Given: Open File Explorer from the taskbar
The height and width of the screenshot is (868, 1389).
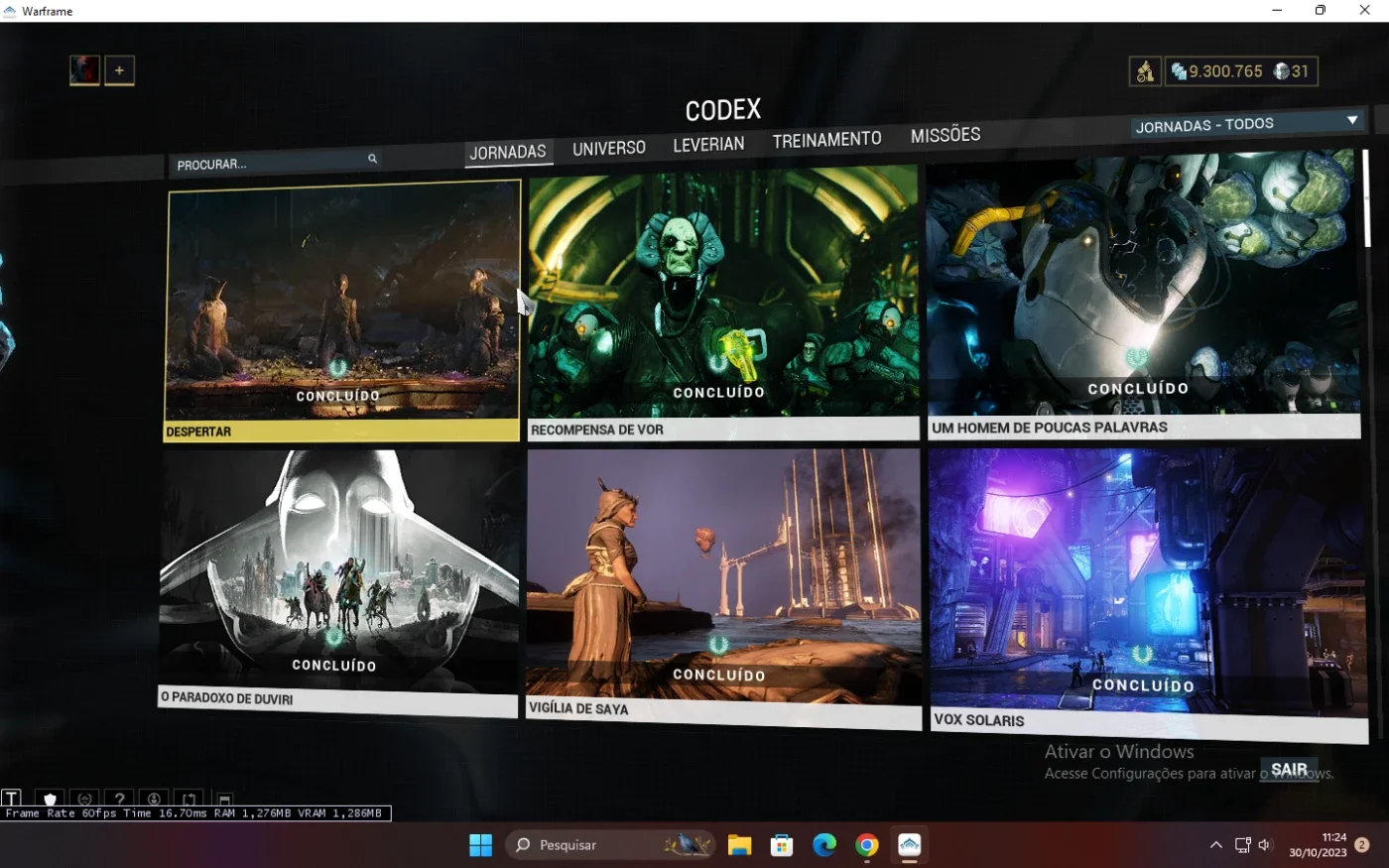Looking at the screenshot, I should coord(739,845).
